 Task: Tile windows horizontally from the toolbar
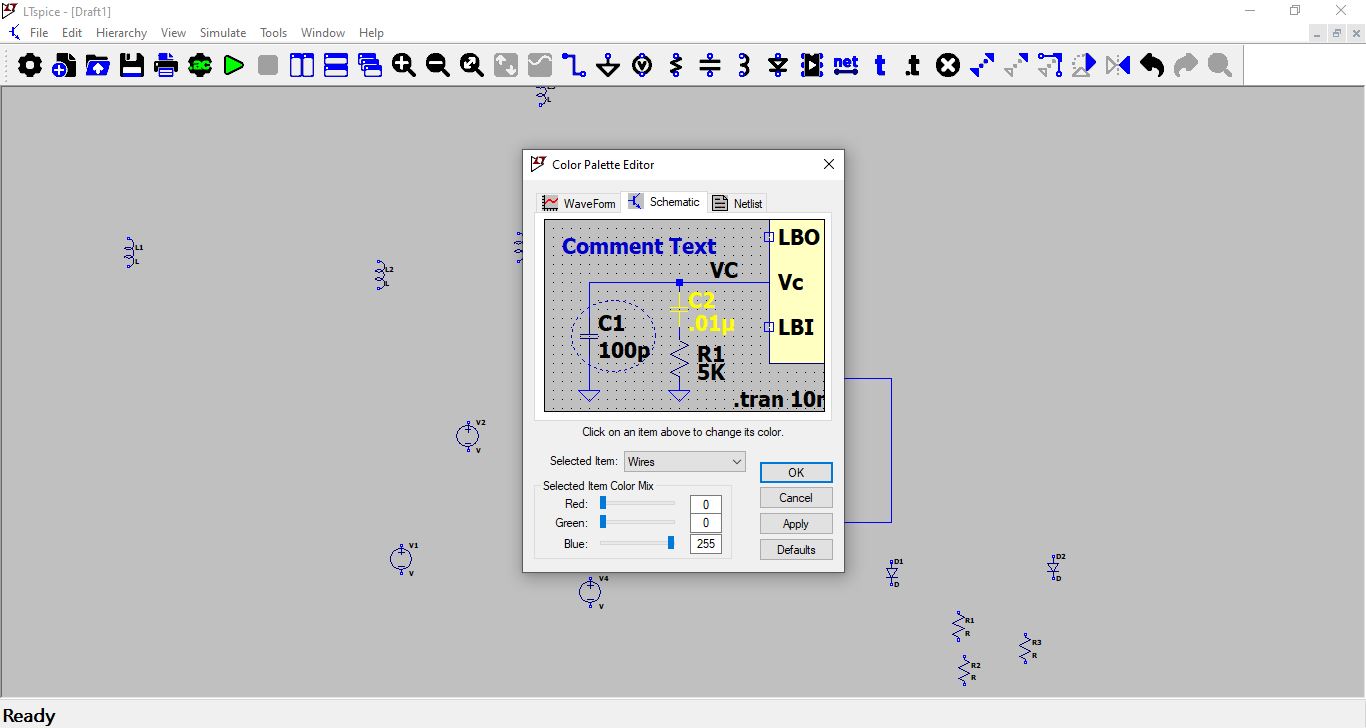pyautogui.click(x=336, y=66)
